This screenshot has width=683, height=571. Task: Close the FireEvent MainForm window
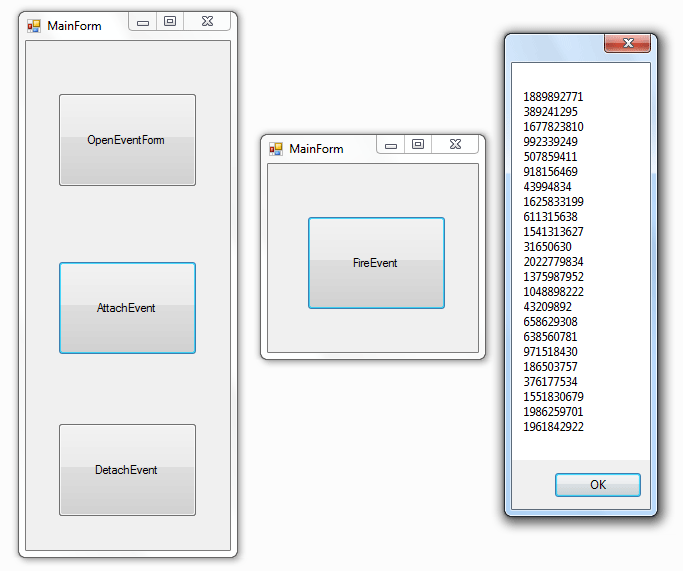(x=455, y=145)
